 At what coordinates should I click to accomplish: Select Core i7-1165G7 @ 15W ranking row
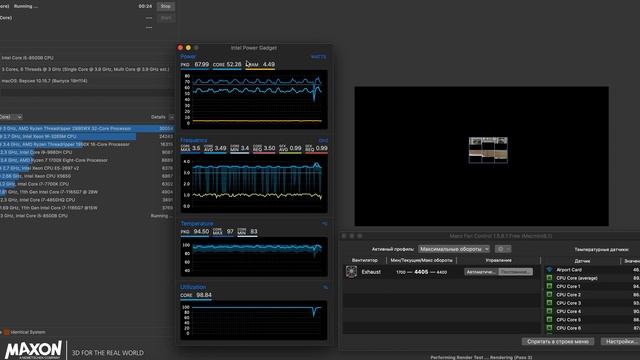[x=87, y=208]
